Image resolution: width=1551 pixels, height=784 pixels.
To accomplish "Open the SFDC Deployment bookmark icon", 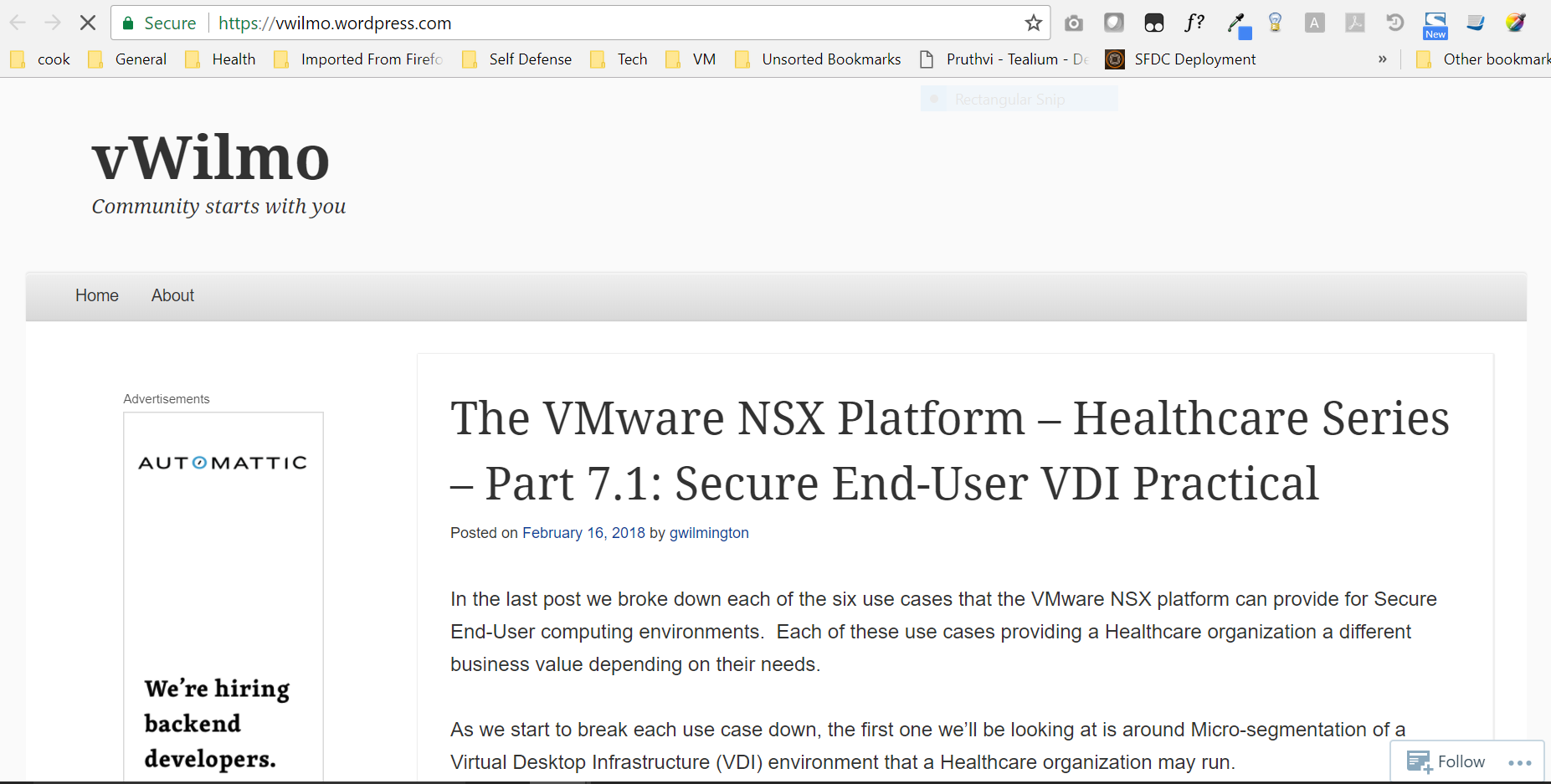I will click(x=1115, y=59).
